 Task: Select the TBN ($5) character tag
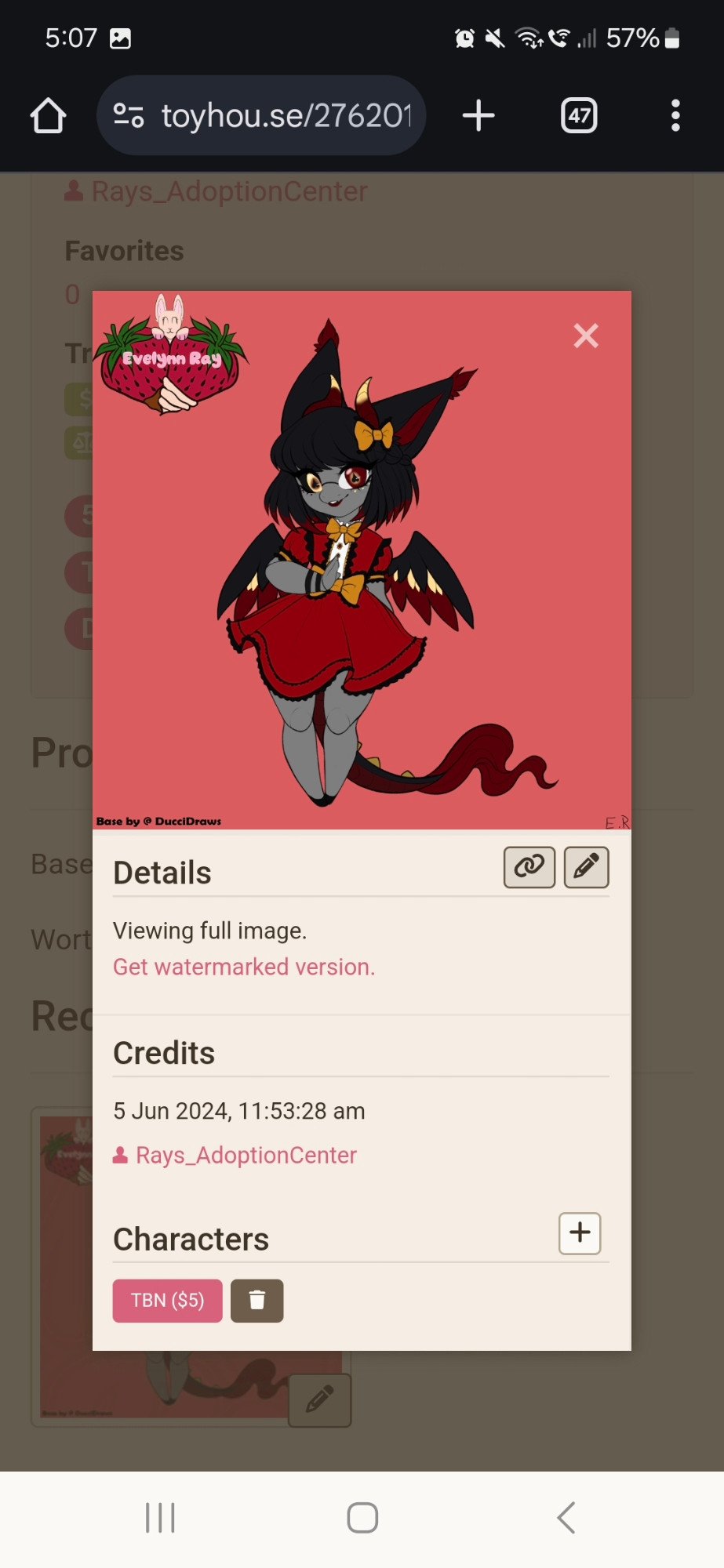click(x=167, y=1301)
